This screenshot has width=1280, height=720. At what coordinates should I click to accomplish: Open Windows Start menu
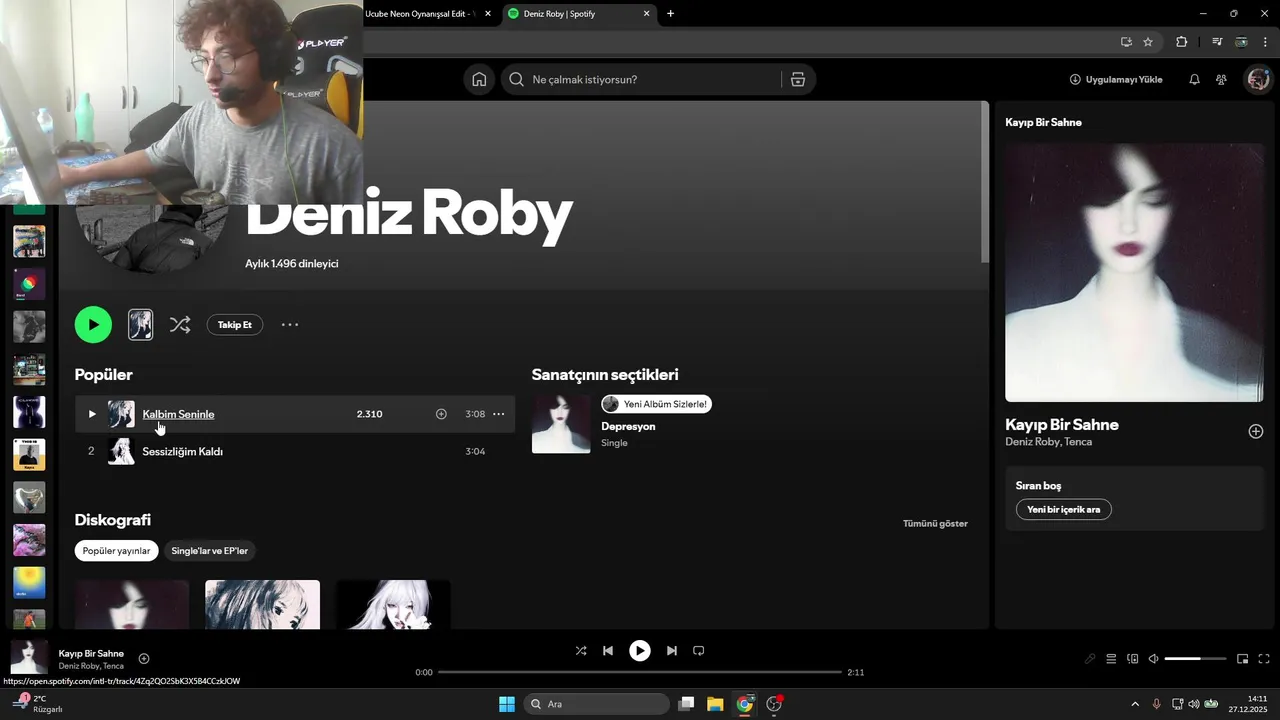click(x=507, y=704)
